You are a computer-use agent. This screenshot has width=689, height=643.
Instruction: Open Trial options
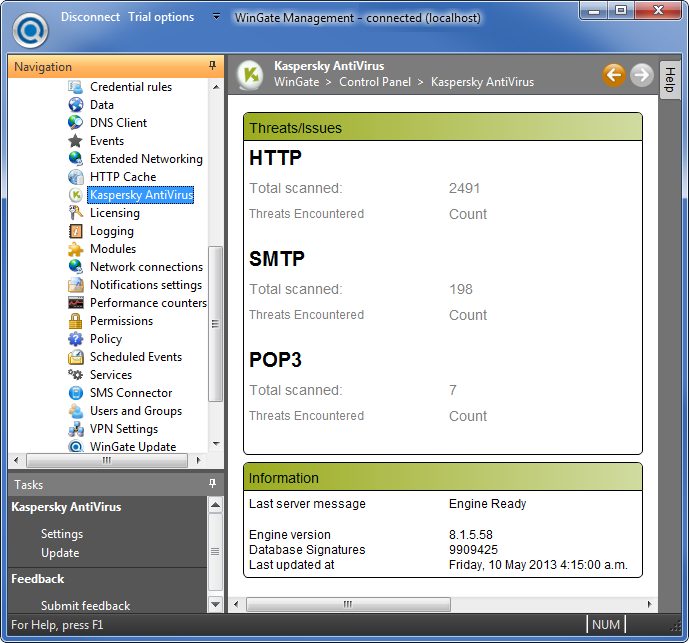[x=161, y=17]
